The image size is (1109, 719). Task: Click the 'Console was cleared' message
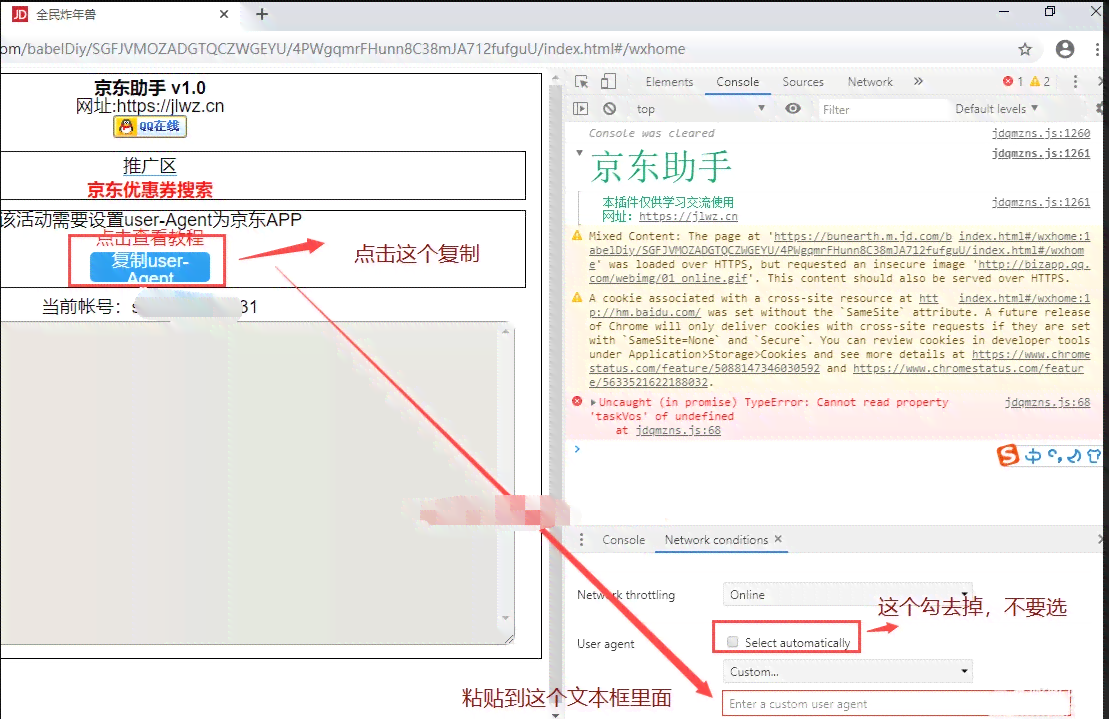651,133
